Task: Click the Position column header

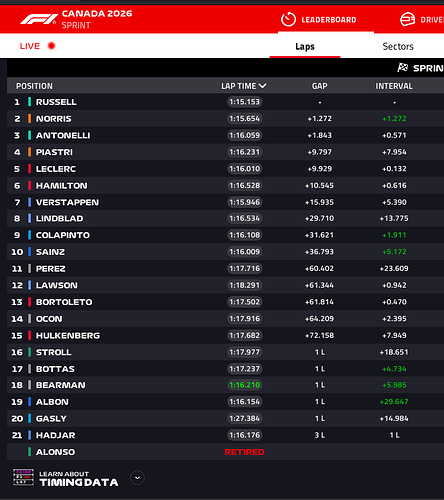Action: 34,86
